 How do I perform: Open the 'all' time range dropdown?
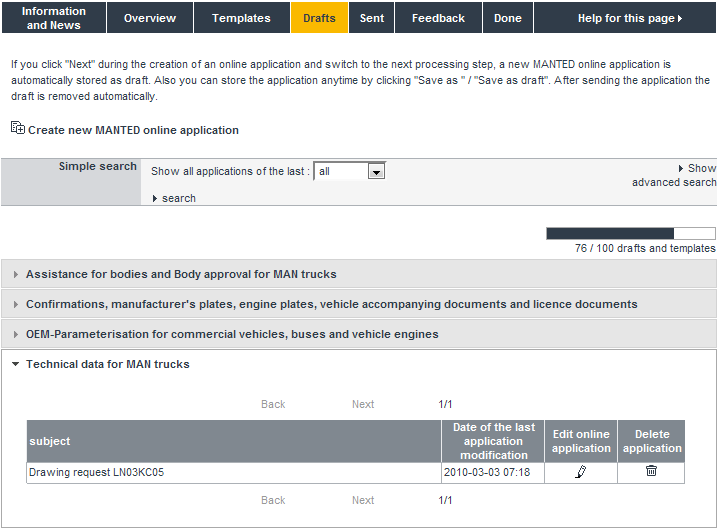tap(349, 171)
